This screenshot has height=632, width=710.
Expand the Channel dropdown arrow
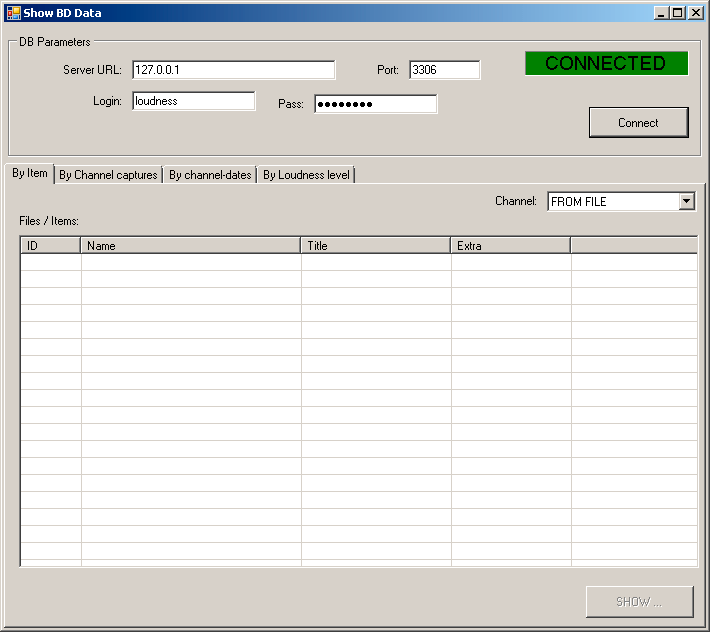(686, 201)
